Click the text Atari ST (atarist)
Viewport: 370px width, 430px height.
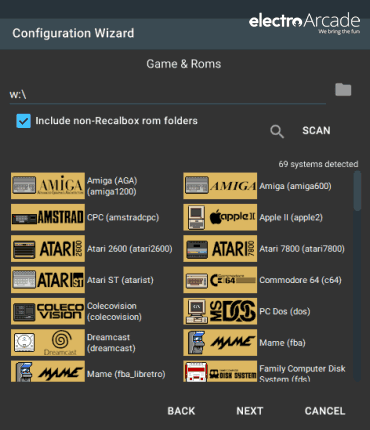(x=120, y=280)
